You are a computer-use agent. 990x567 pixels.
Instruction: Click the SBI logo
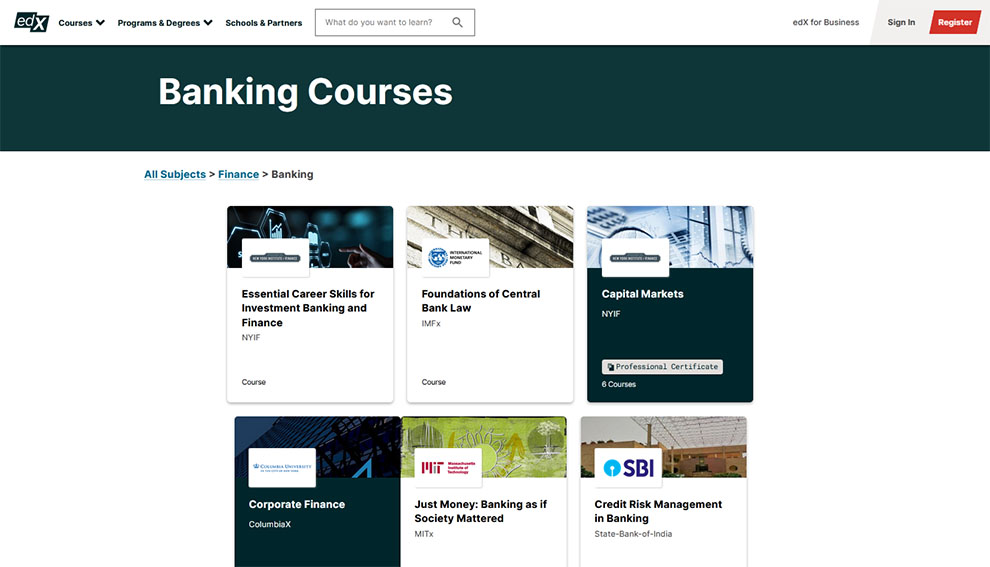(628, 467)
